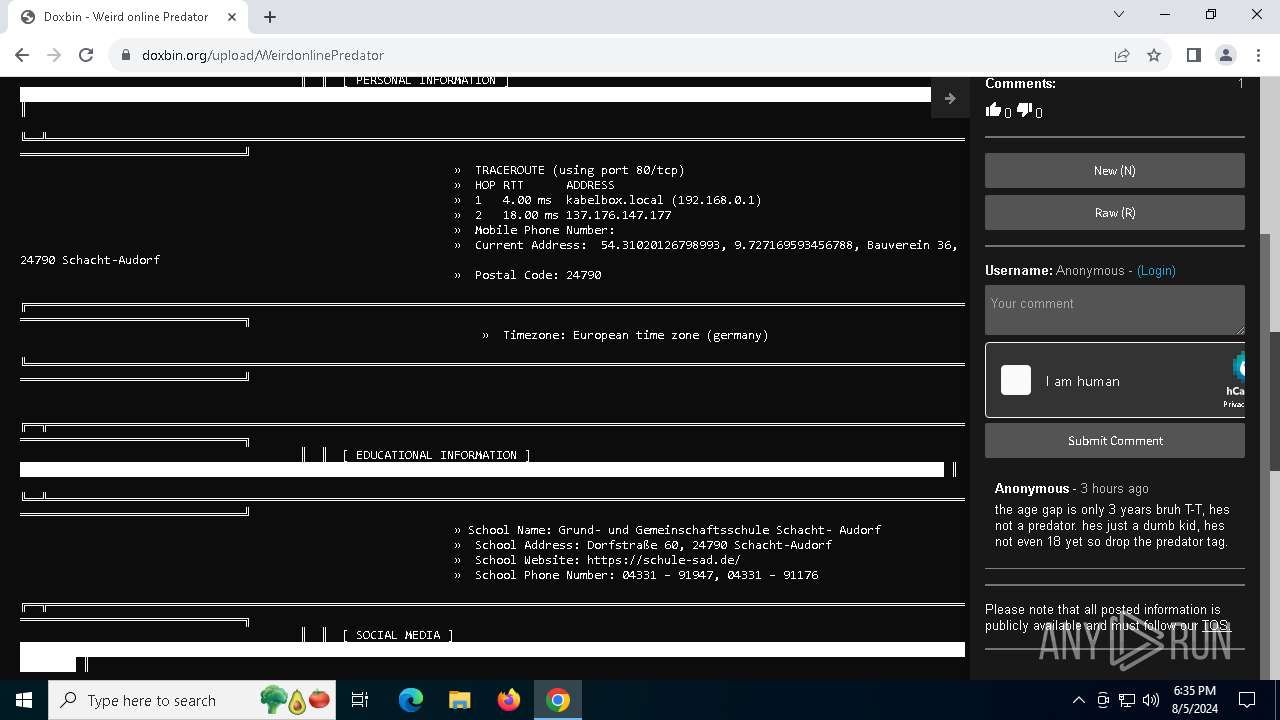Share this page via toolbar icon
Screen dimensions: 1280x720
(1122, 55)
